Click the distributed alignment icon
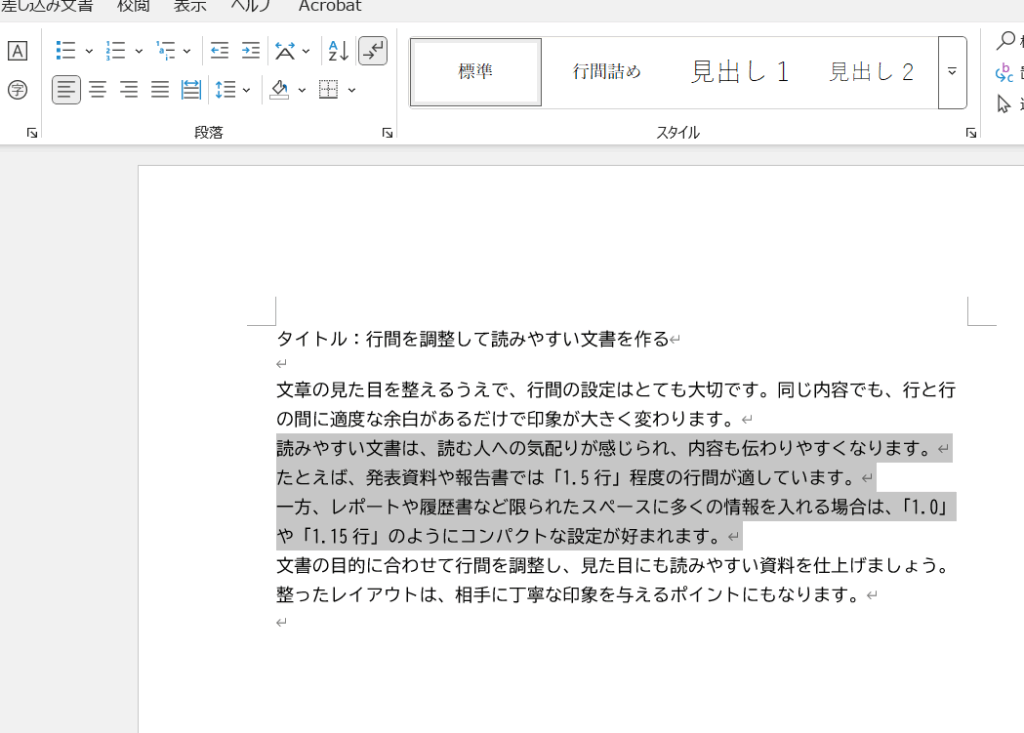This screenshot has height=733, width=1024. point(191,90)
